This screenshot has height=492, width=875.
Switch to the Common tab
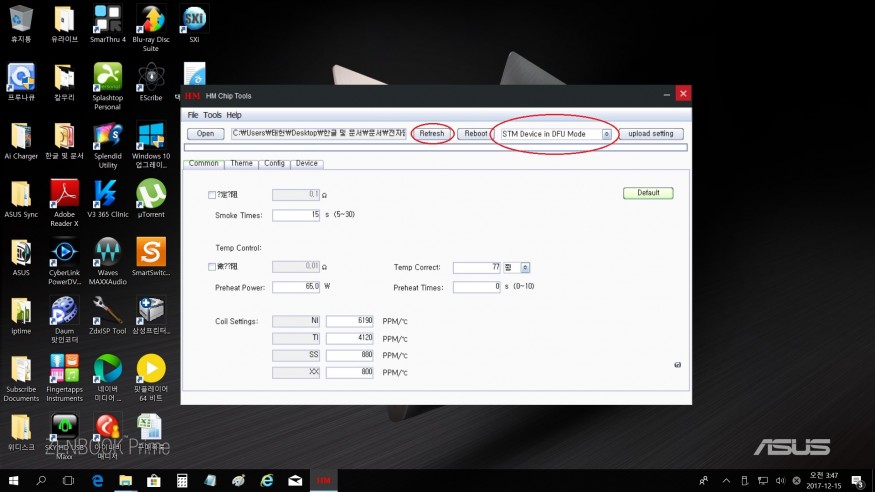[x=203, y=163]
